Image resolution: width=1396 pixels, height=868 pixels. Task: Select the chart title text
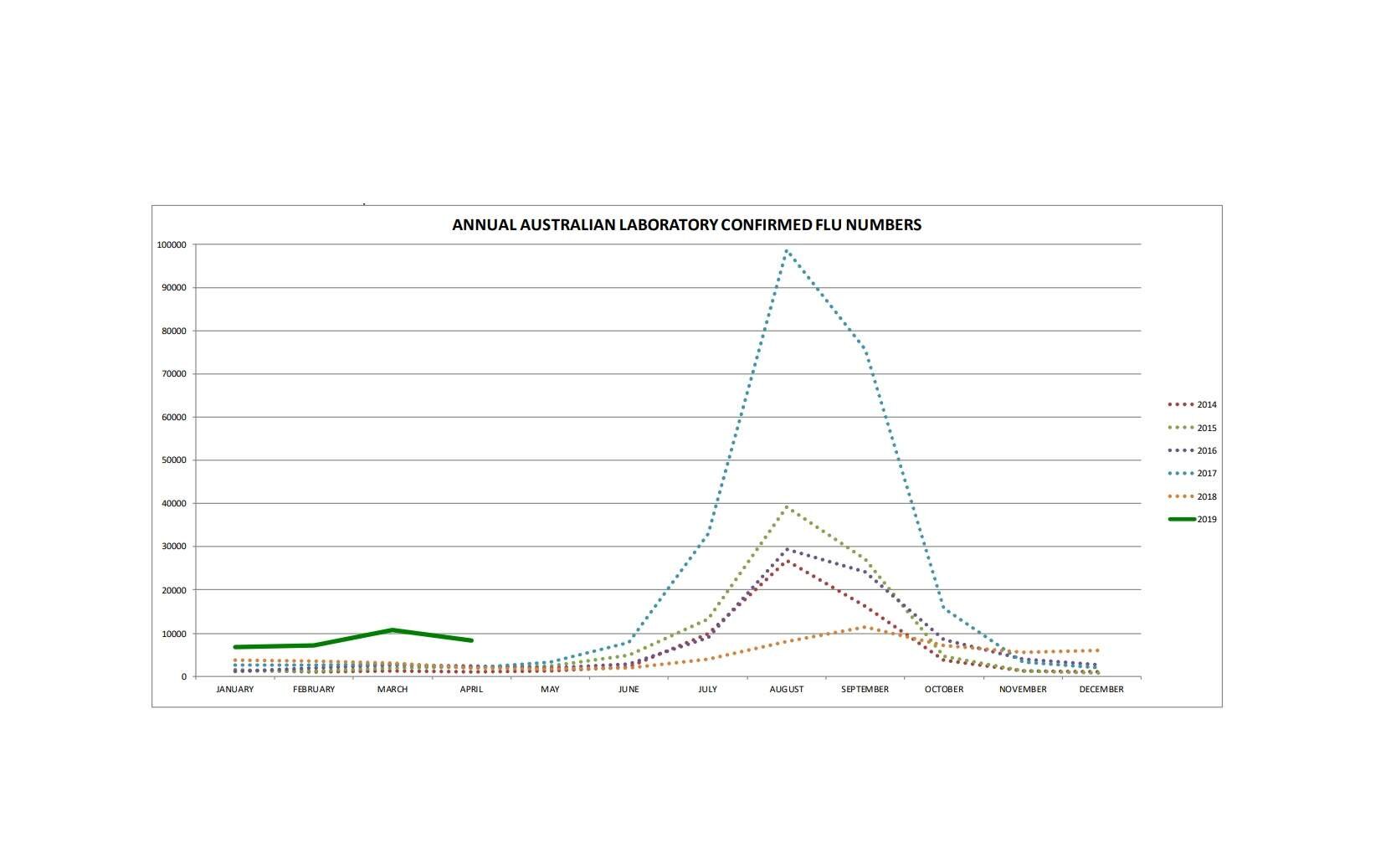(685, 224)
